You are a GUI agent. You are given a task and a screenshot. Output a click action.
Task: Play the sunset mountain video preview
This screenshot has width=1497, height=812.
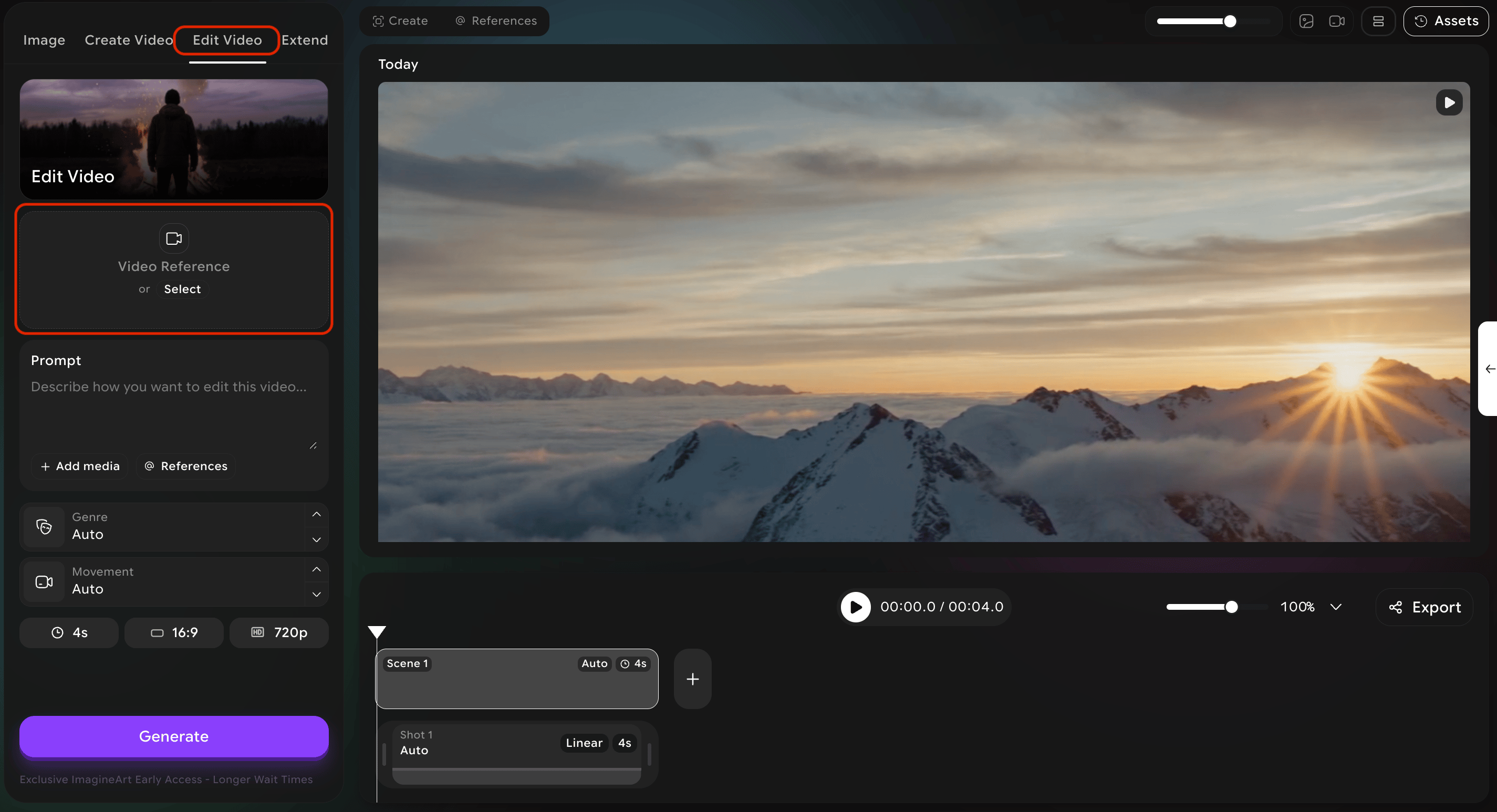click(x=1449, y=103)
